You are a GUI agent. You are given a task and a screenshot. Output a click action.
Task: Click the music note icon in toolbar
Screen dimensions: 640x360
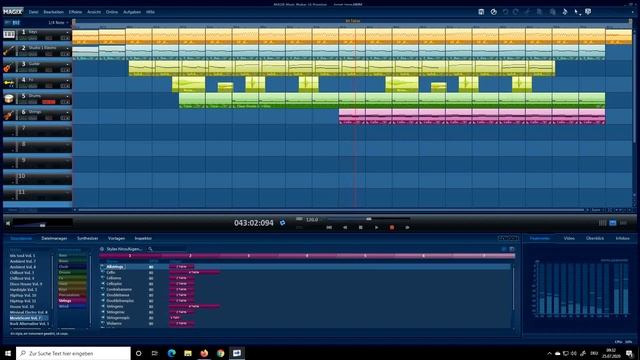[565, 12]
